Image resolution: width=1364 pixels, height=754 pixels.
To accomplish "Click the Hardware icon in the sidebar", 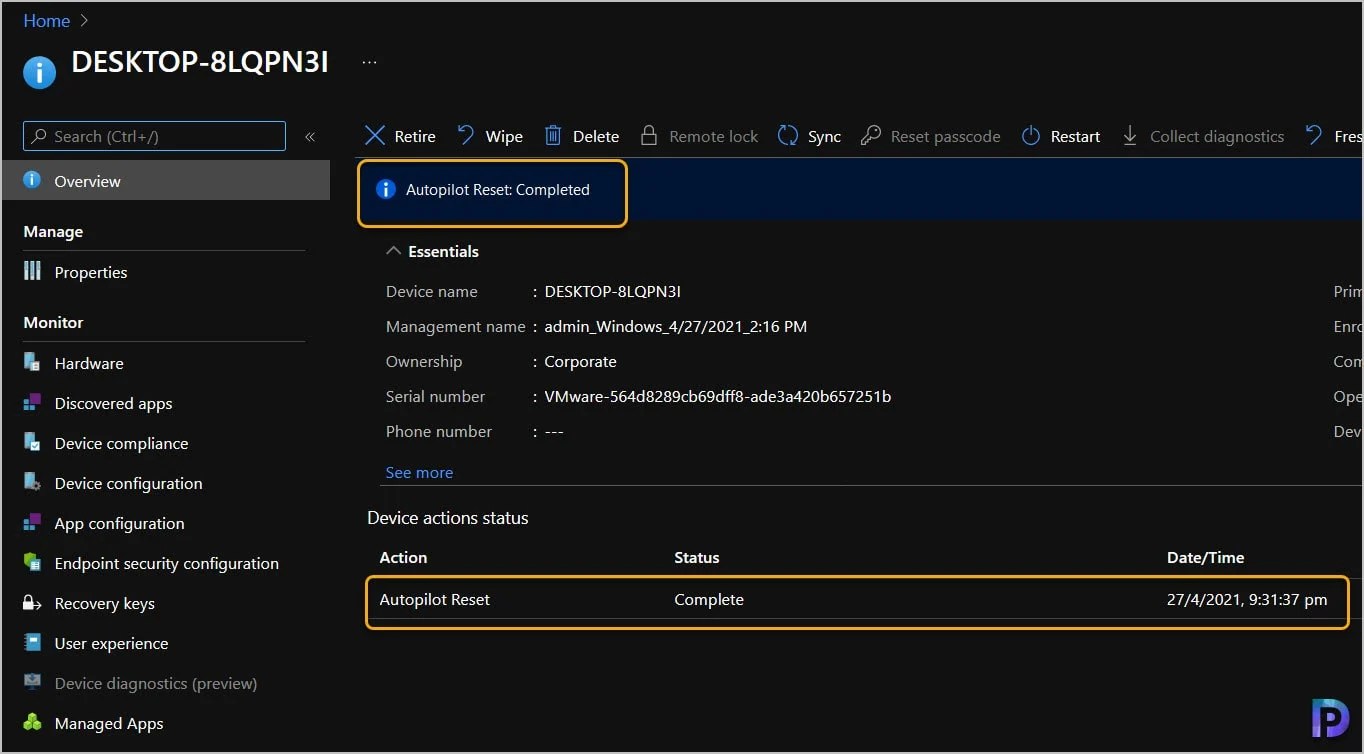I will [33, 363].
